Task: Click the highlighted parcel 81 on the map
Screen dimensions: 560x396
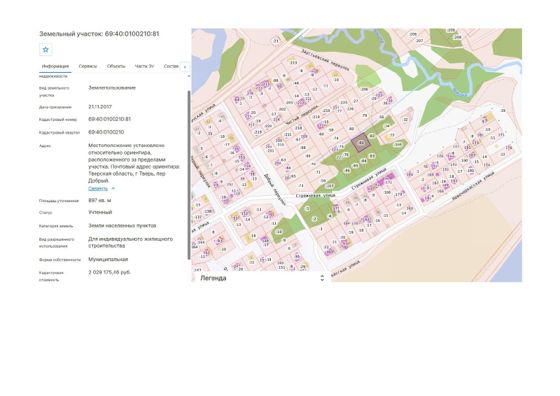Action: (360, 142)
